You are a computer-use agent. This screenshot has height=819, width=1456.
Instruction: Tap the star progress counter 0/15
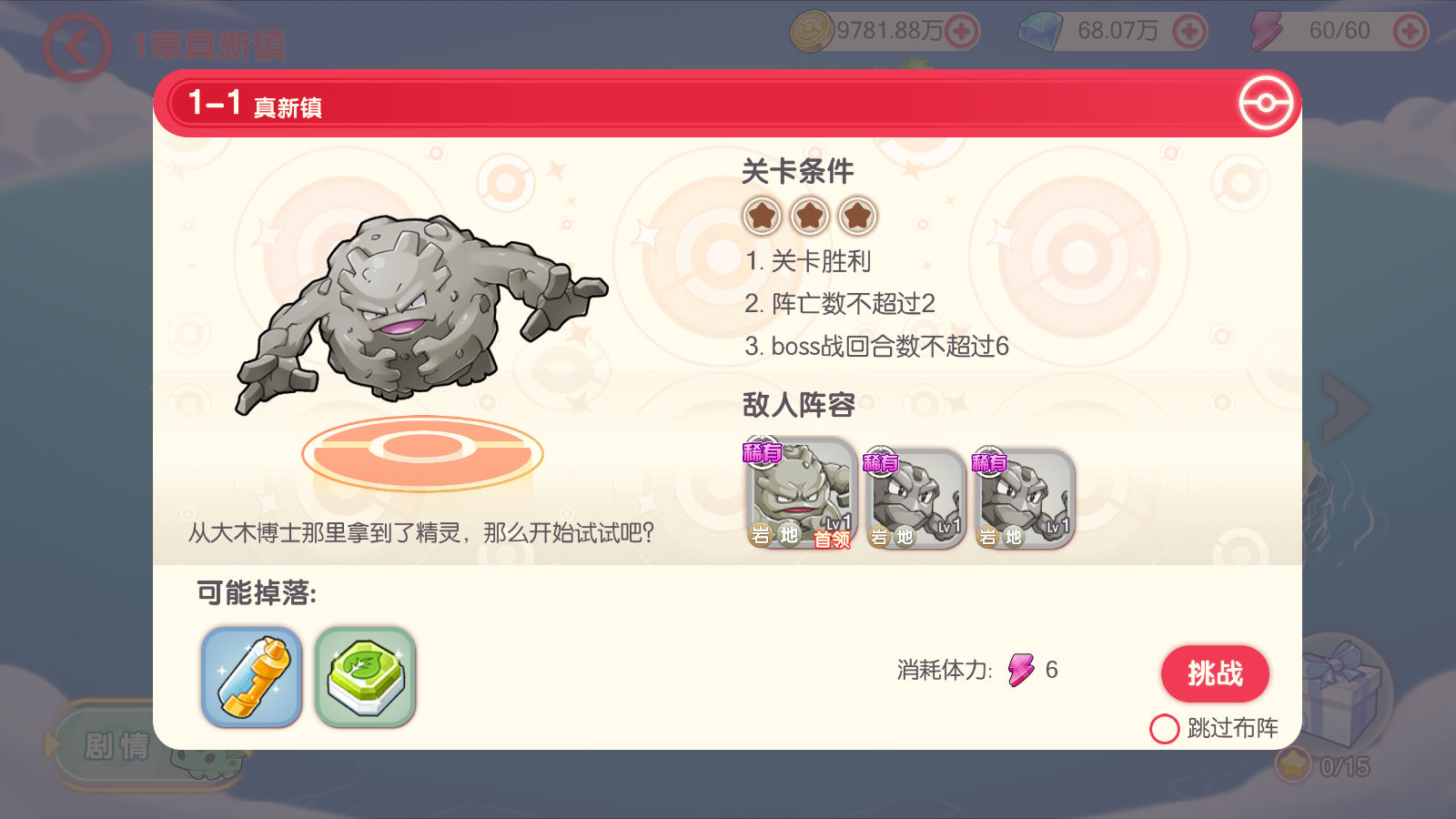[x=1344, y=767]
